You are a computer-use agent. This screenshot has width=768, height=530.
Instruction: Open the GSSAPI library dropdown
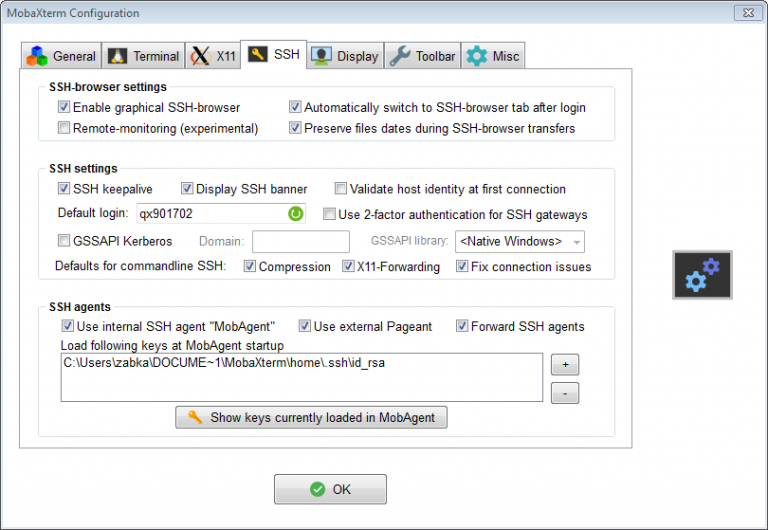pos(519,241)
